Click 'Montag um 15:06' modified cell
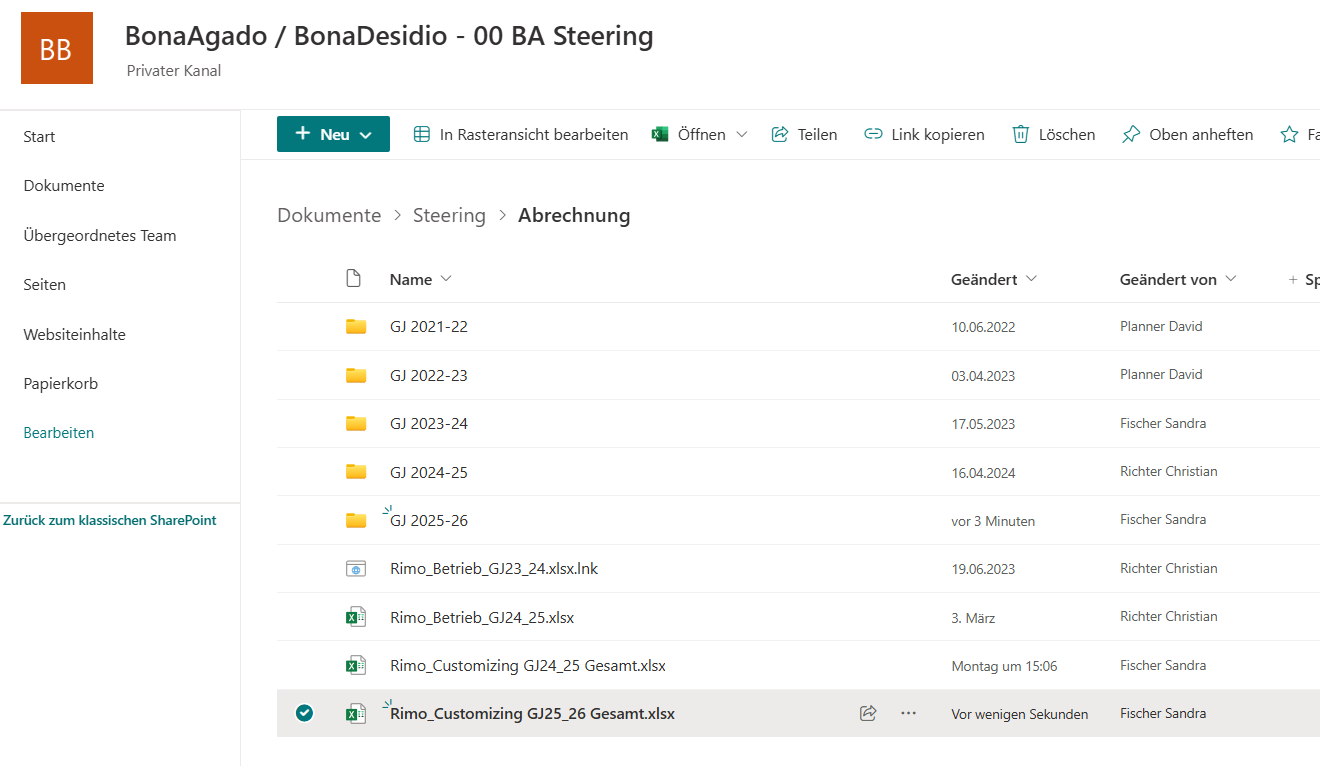The width and height of the screenshot is (1320, 766). [x=1004, y=666]
